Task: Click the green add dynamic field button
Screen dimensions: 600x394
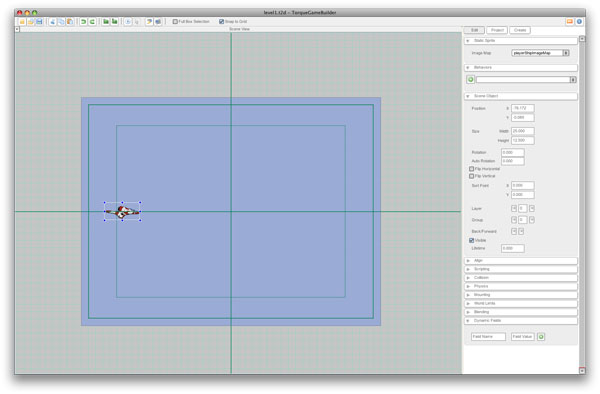Action: point(541,337)
